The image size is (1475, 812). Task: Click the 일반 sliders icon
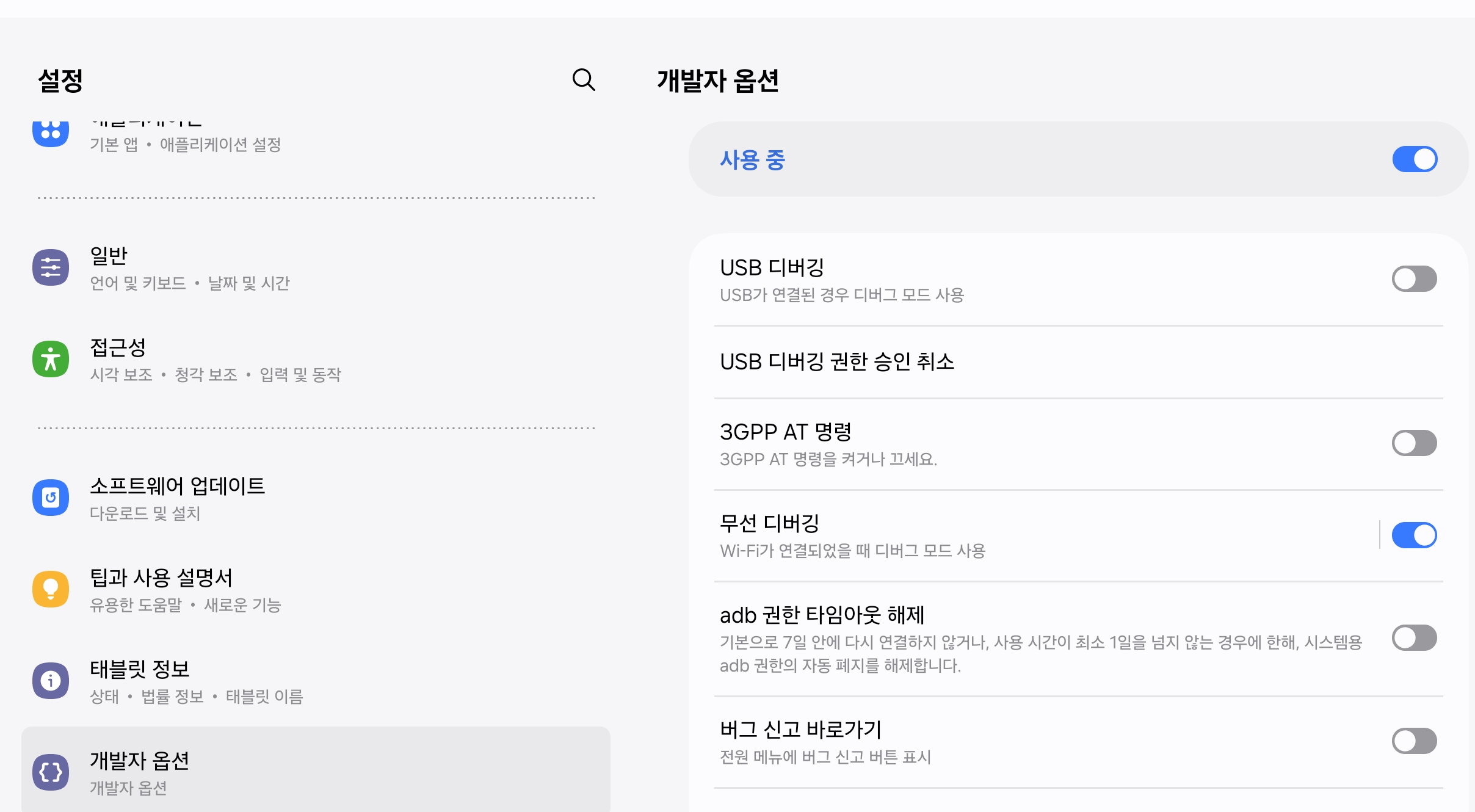pyautogui.click(x=51, y=267)
